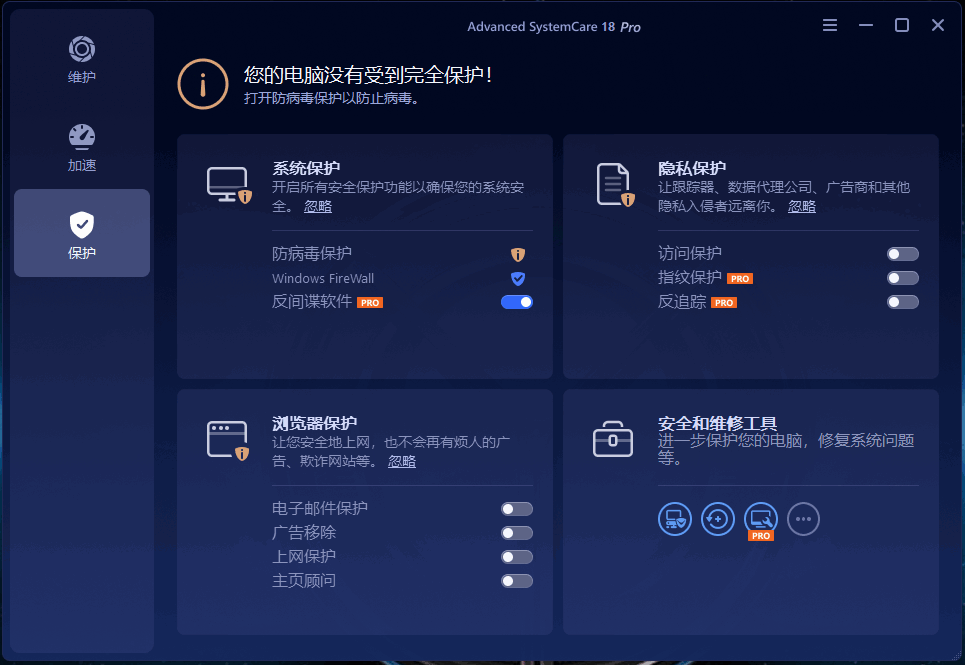Click the 打开防病毒保护以防止病毒 message
The image size is (965, 665).
coord(332,98)
